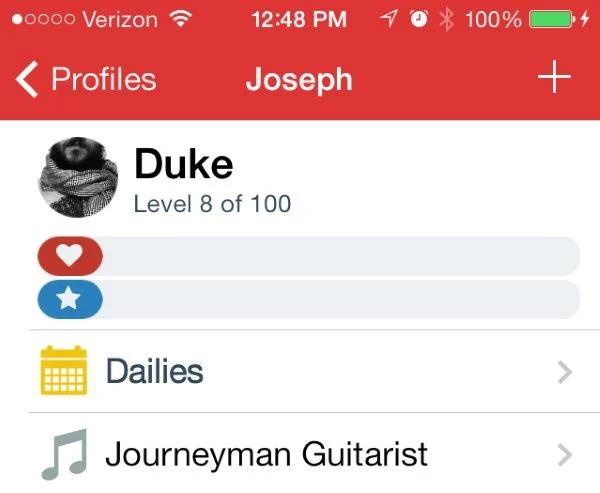Tap the blue star experience icon
The height and width of the screenshot is (493, 600).
coord(69,299)
